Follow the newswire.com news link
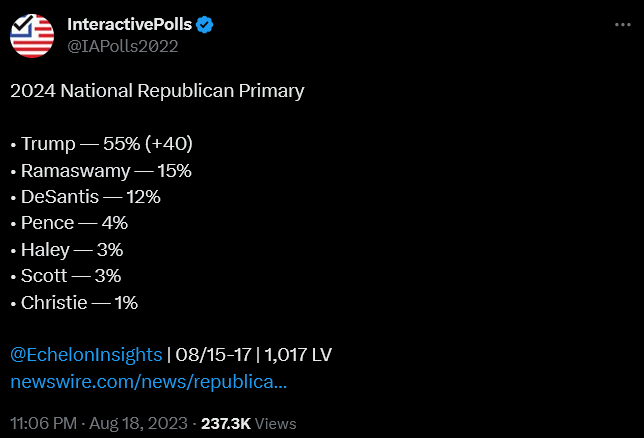Image resolution: width=644 pixels, height=438 pixels. pyautogui.click(x=148, y=382)
